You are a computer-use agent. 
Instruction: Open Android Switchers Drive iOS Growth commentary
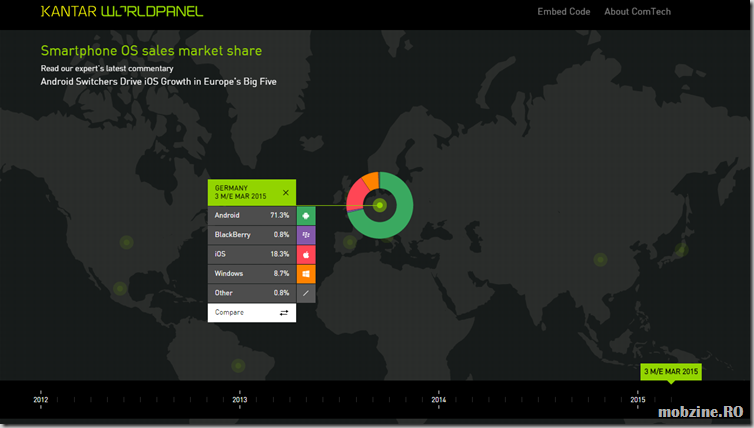point(158,81)
